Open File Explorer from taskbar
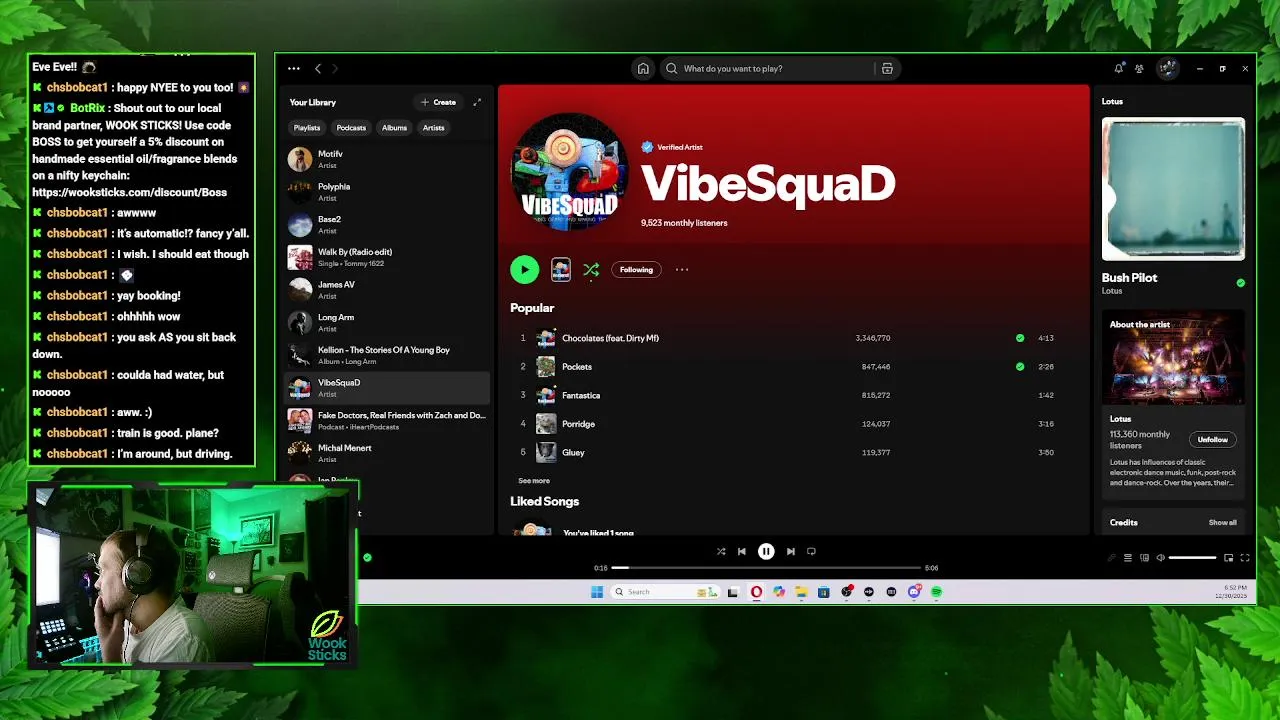 (801, 592)
